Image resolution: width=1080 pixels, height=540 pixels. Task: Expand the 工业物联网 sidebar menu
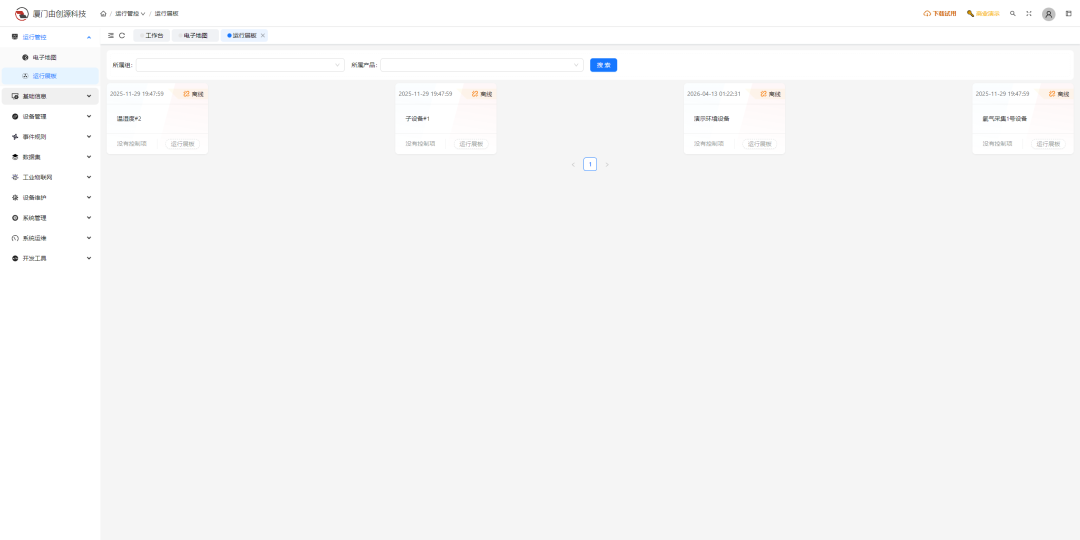(50, 177)
